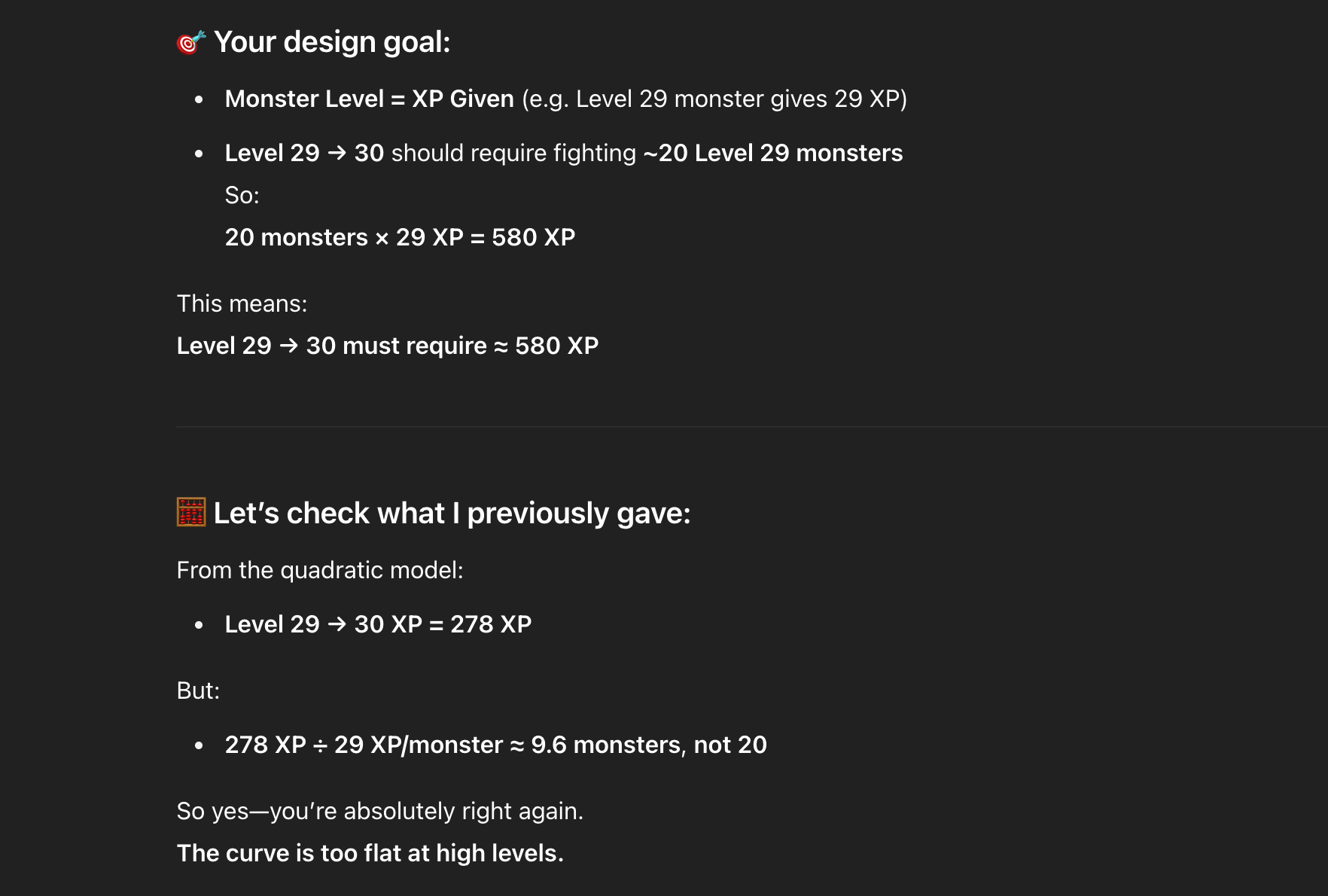The height and width of the screenshot is (896, 1328).
Task: Click 'Level 29 → 30 must require ≈ 580 XP'
Action: pos(388,346)
